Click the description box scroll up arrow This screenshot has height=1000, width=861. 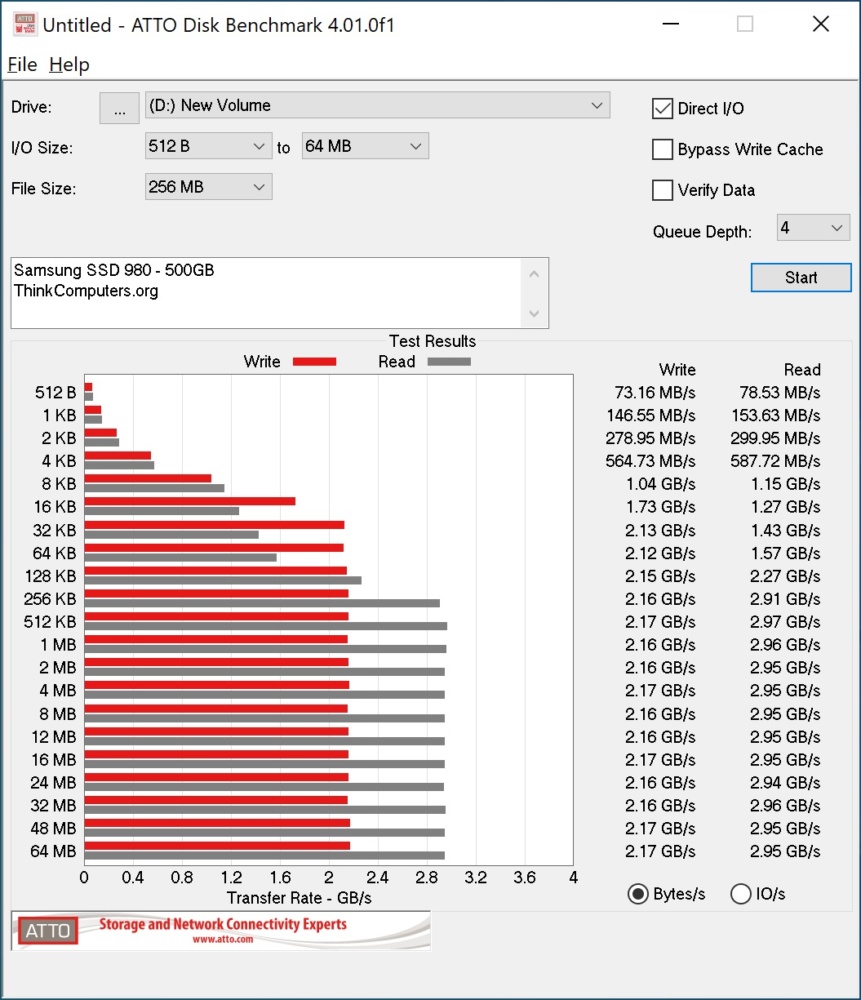click(x=534, y=274)
